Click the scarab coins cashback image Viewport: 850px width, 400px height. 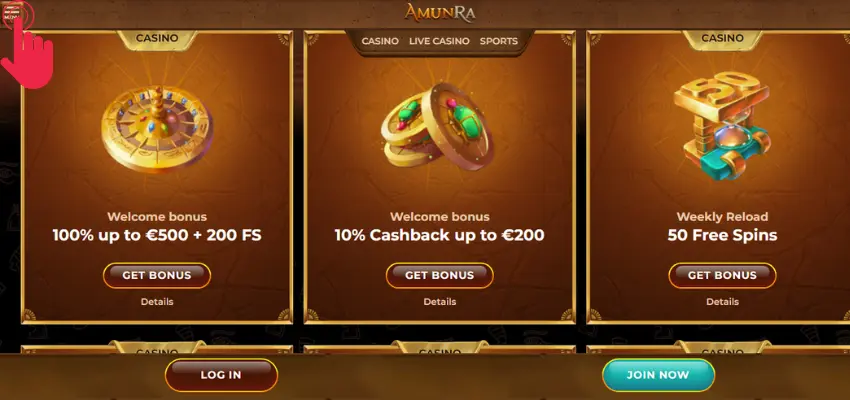click(437, 126)
